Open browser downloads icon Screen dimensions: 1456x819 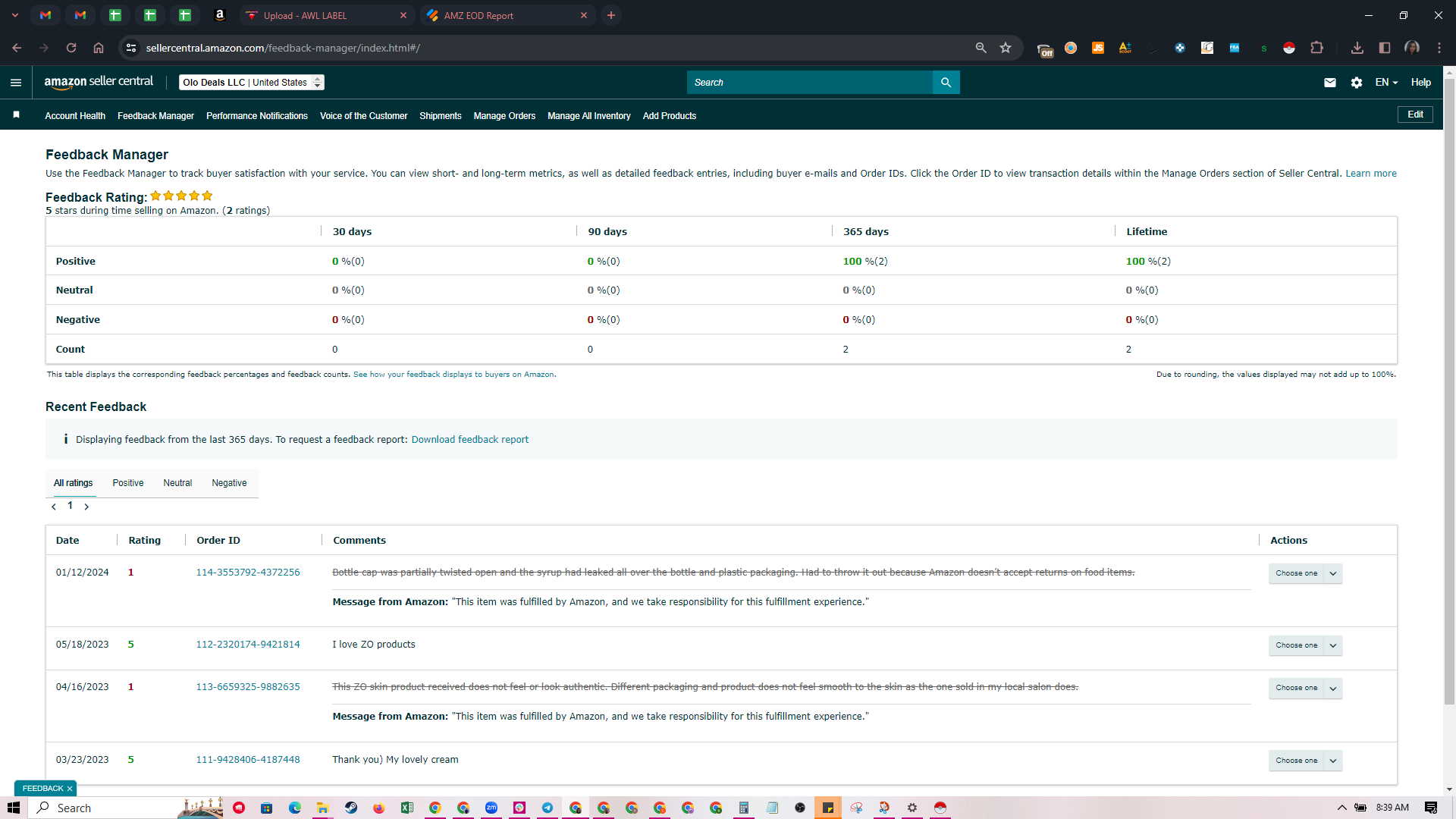click(x=1357, y=48)
